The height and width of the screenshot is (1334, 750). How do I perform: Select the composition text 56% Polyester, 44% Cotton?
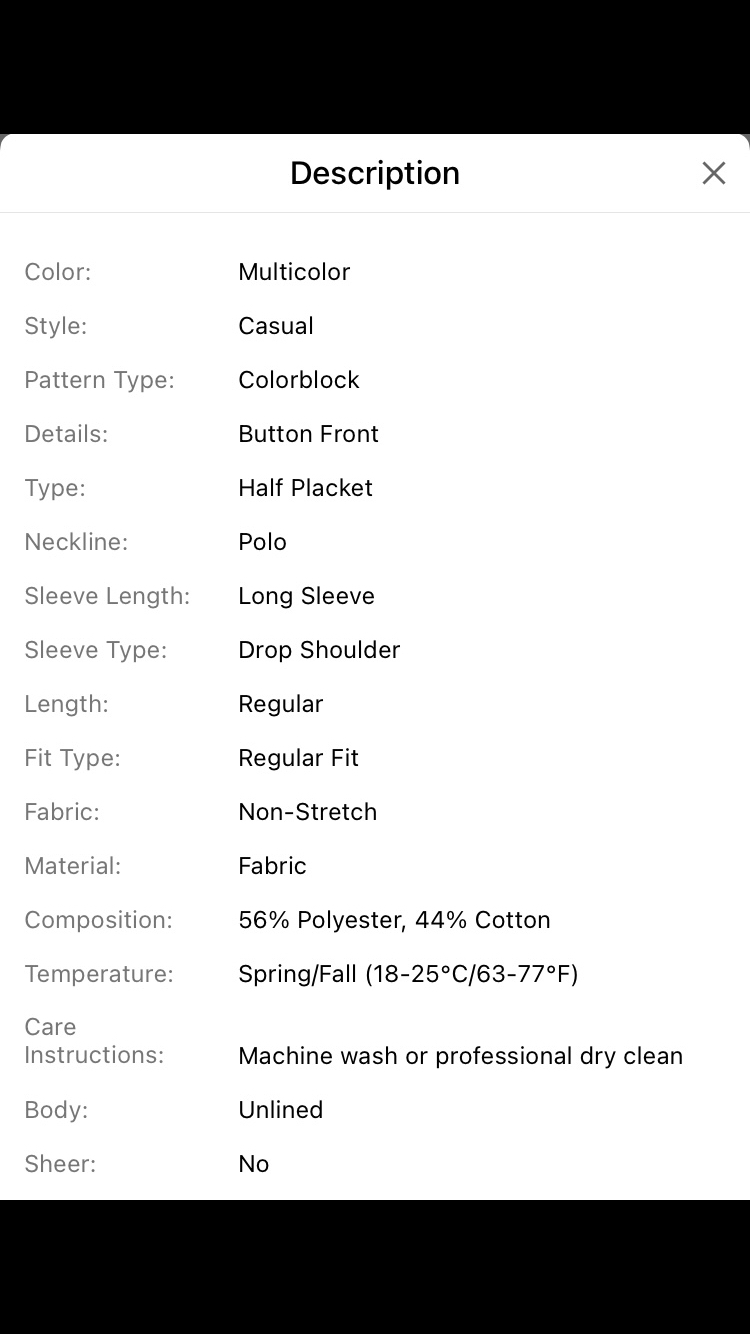coord(394,919)
